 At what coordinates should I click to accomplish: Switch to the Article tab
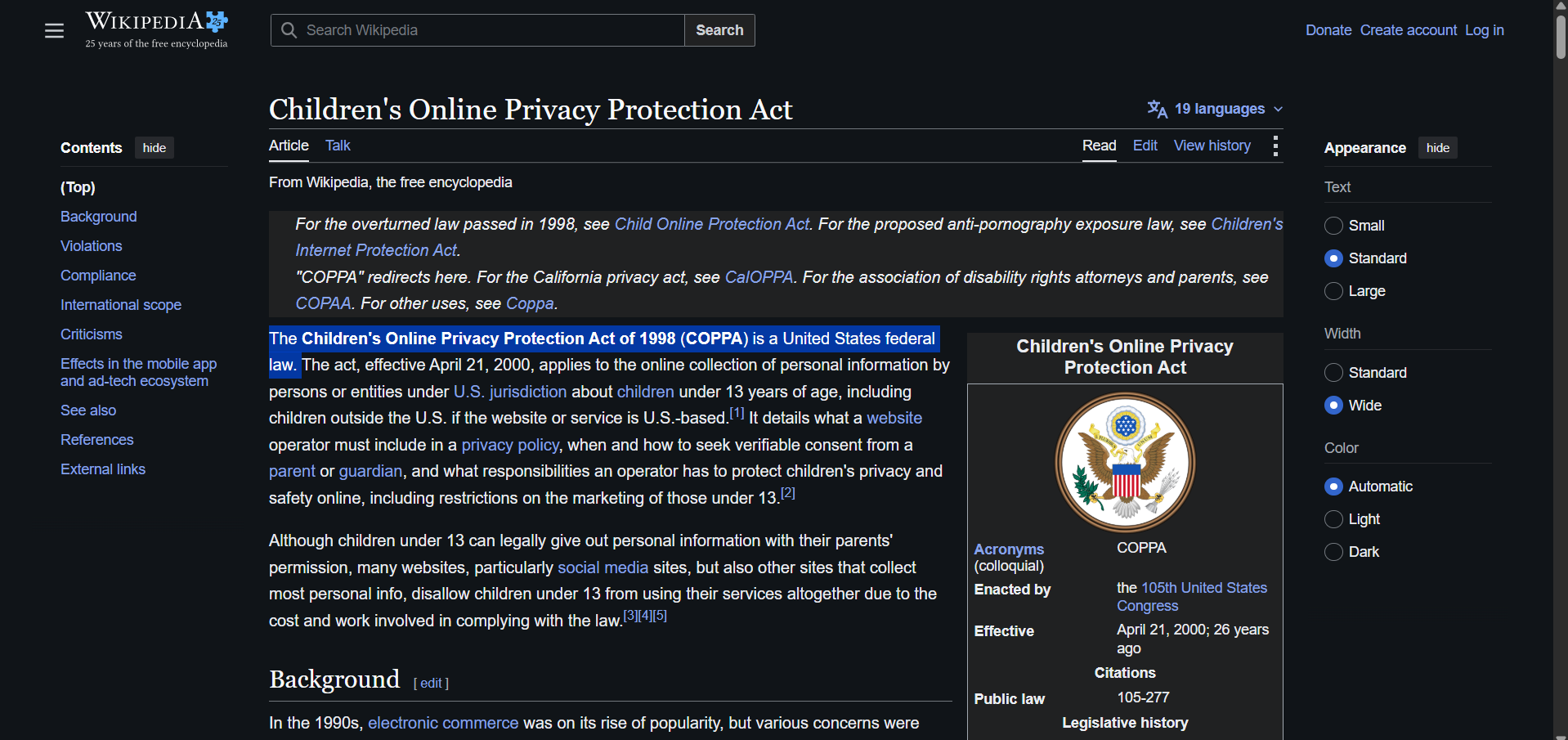[289, 146]
